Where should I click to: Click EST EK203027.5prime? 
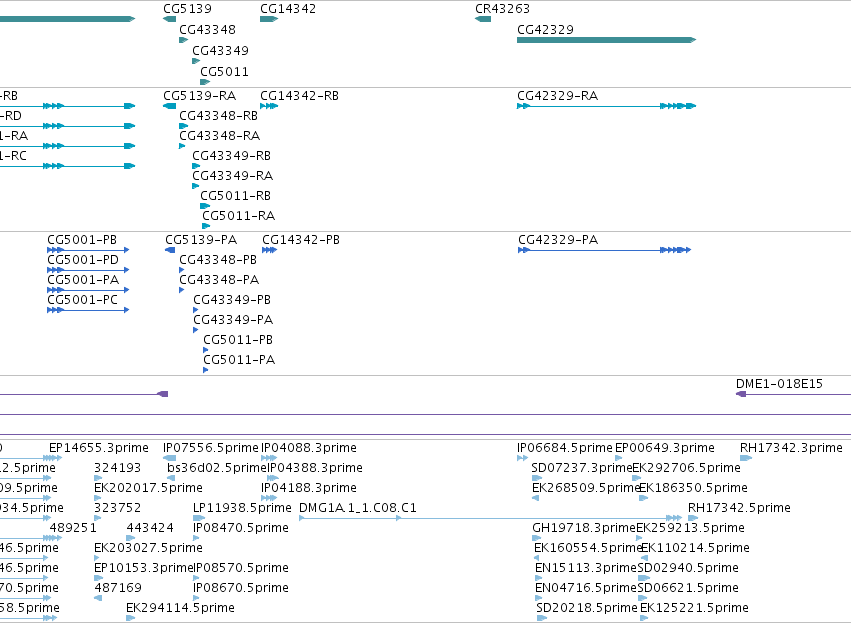pos(148,548)
